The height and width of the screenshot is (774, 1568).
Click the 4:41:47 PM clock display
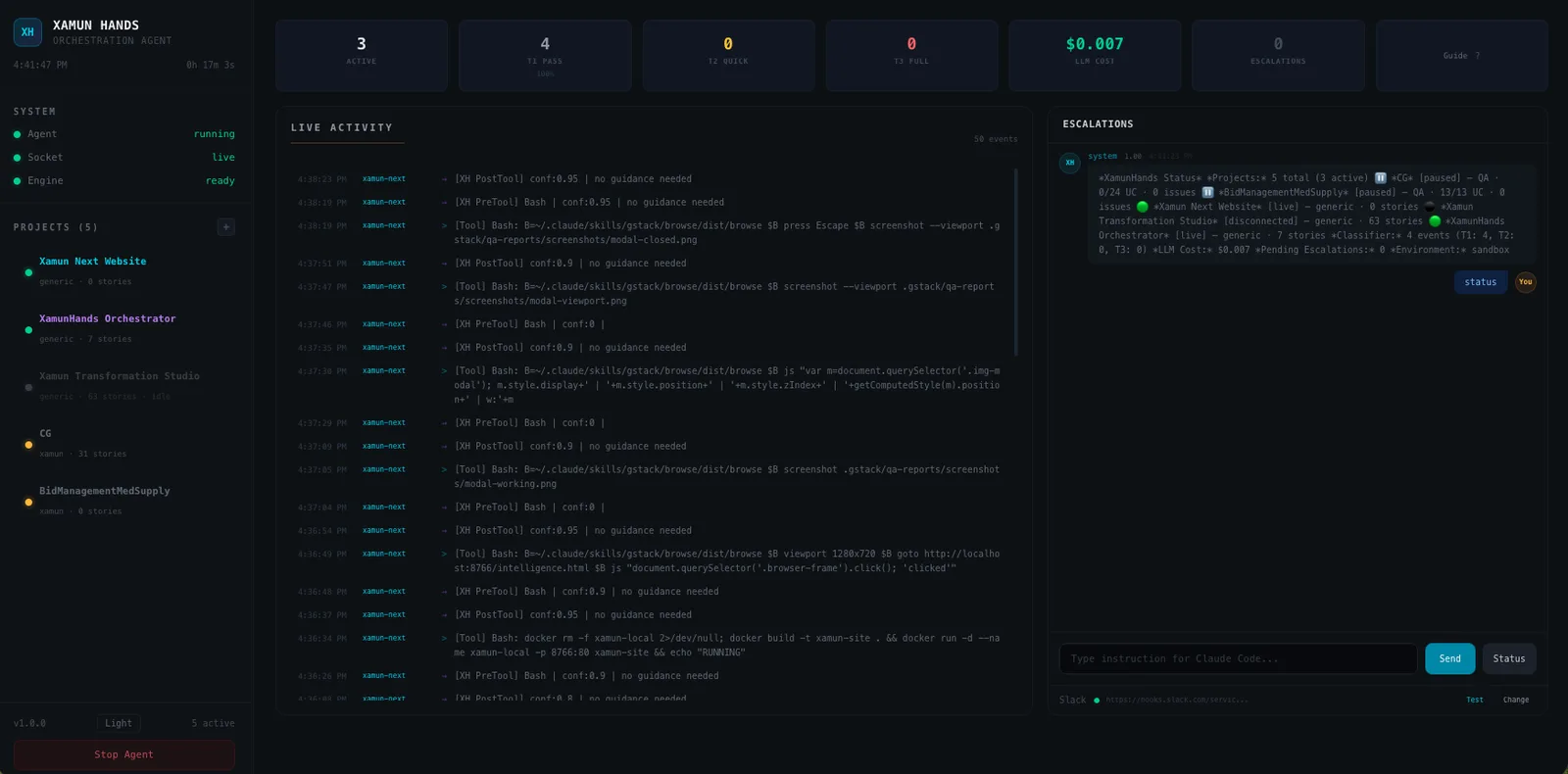[40, 65]
